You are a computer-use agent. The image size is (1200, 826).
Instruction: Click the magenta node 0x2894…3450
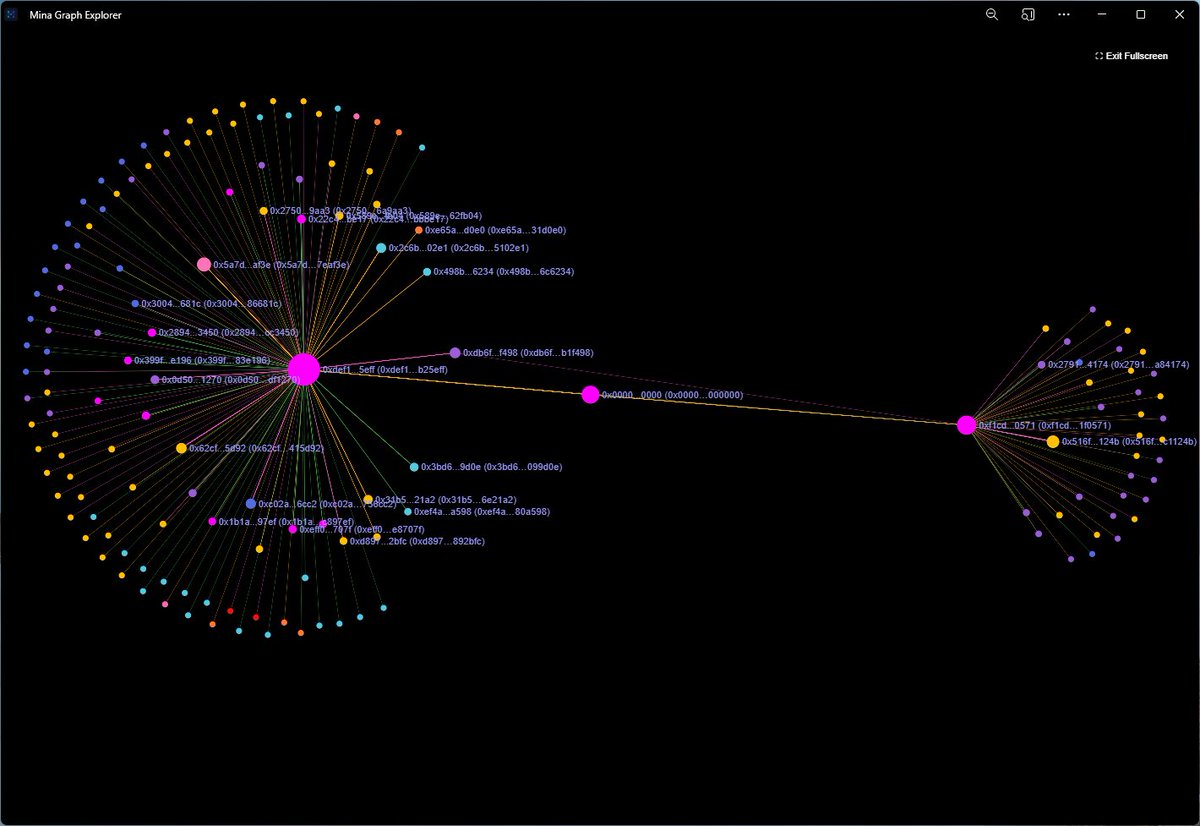(152, 333)
